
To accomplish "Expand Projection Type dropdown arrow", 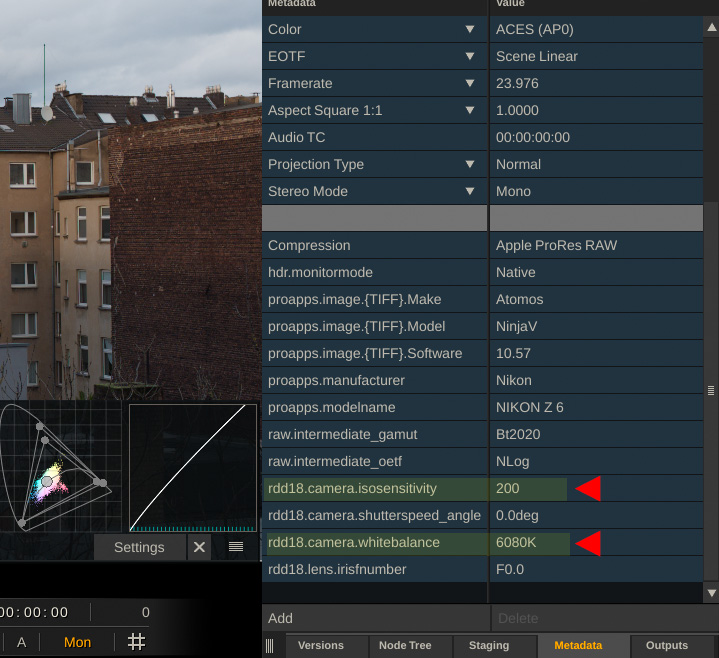I will (470, 164).
